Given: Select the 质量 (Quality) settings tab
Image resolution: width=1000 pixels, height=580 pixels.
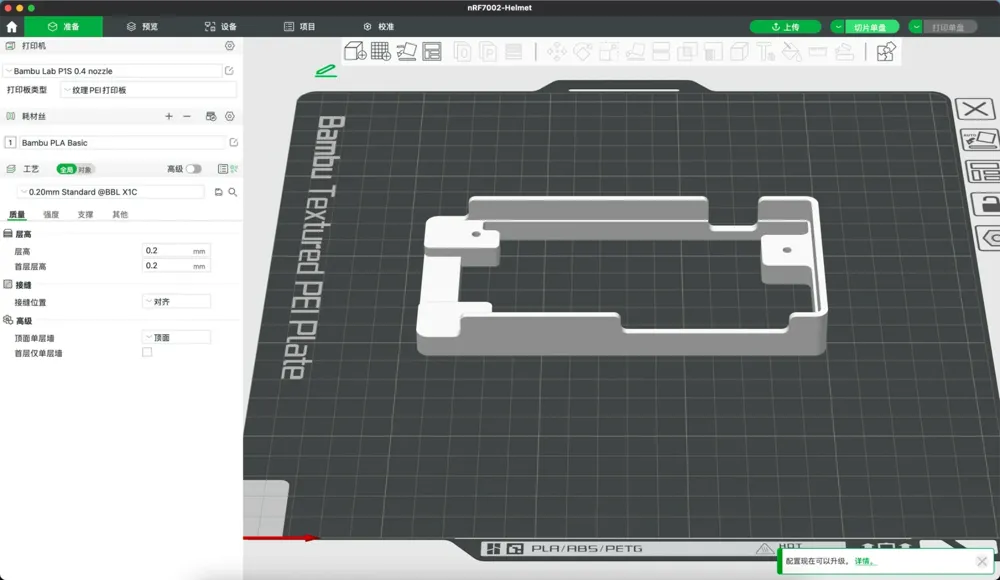Looking at the screenshot, I should 17,214.
